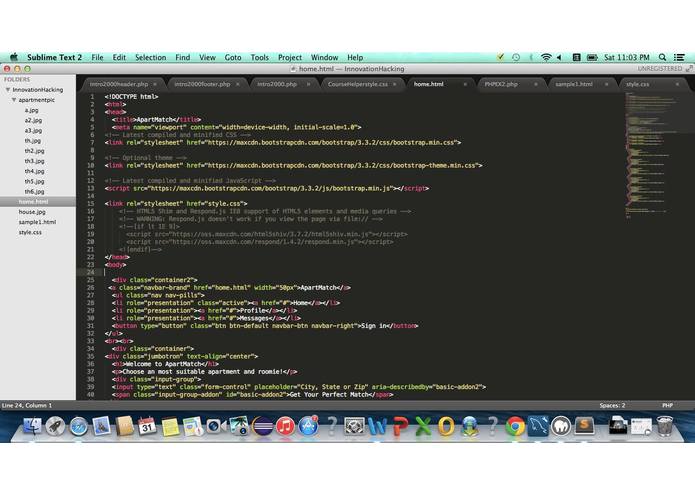Open System Preferences gear icon in Dock

pyautogui.click(x=355, y=426)
